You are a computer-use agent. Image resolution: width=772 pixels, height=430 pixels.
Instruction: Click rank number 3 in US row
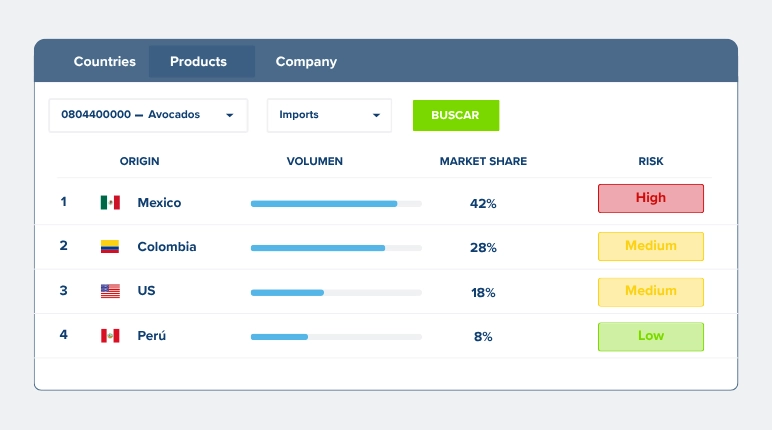point(64,290)
